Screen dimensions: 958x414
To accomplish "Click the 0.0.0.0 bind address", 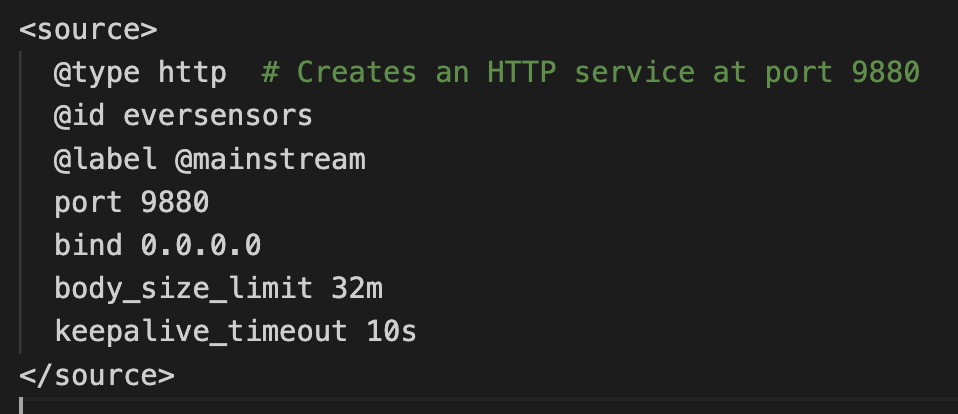I will (x=200, y=246).
